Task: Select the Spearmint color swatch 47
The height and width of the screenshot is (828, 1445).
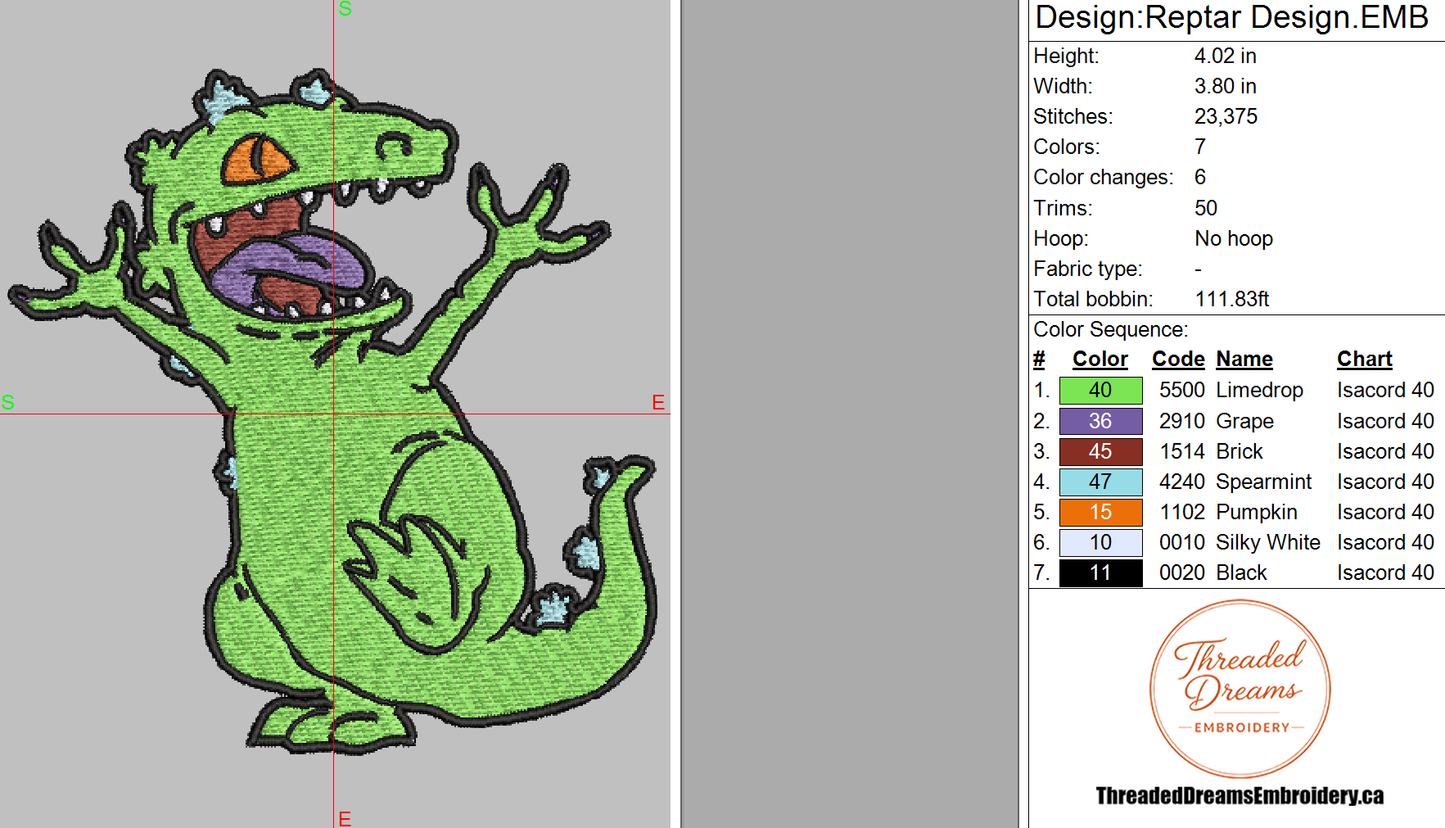Action: [x=1100, y=482]
